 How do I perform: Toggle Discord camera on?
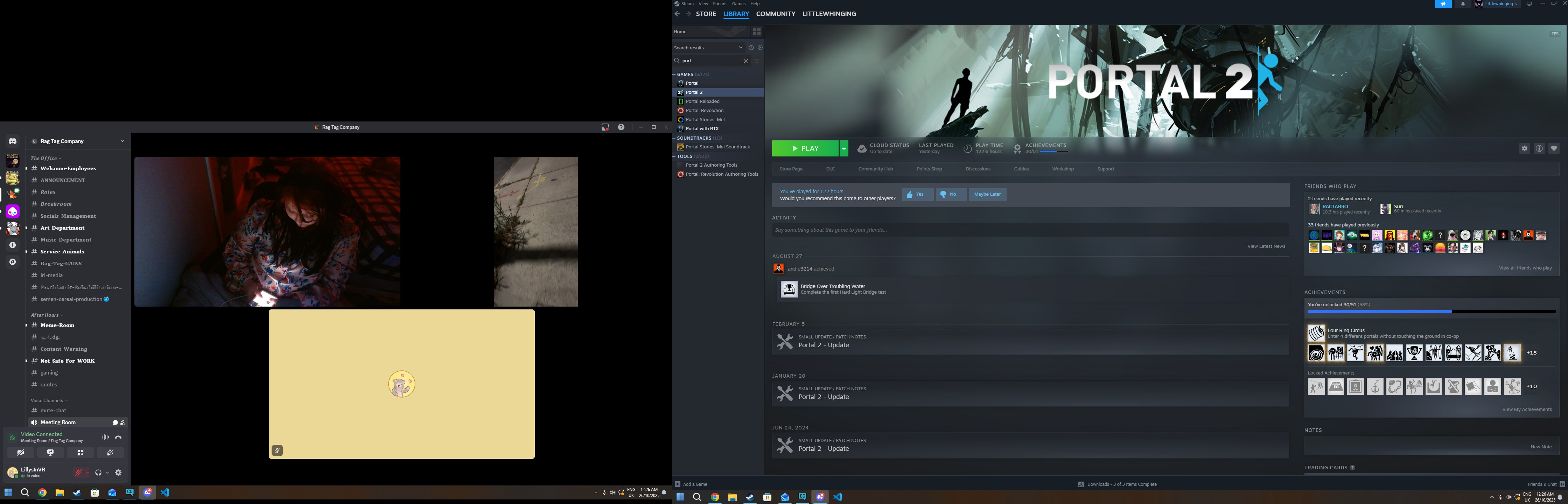21,452
